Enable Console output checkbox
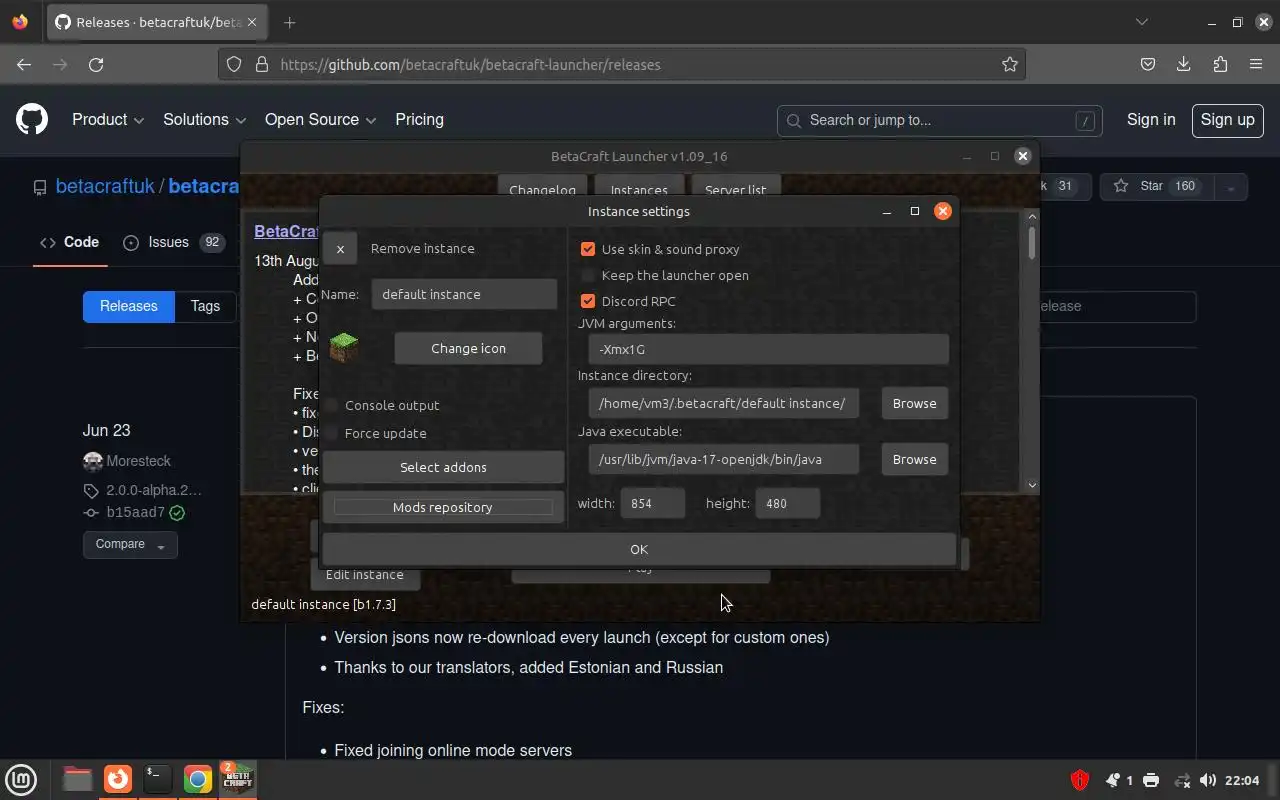Image resolution: width=1280 pixels, height=800 pixels. [331, 405]
